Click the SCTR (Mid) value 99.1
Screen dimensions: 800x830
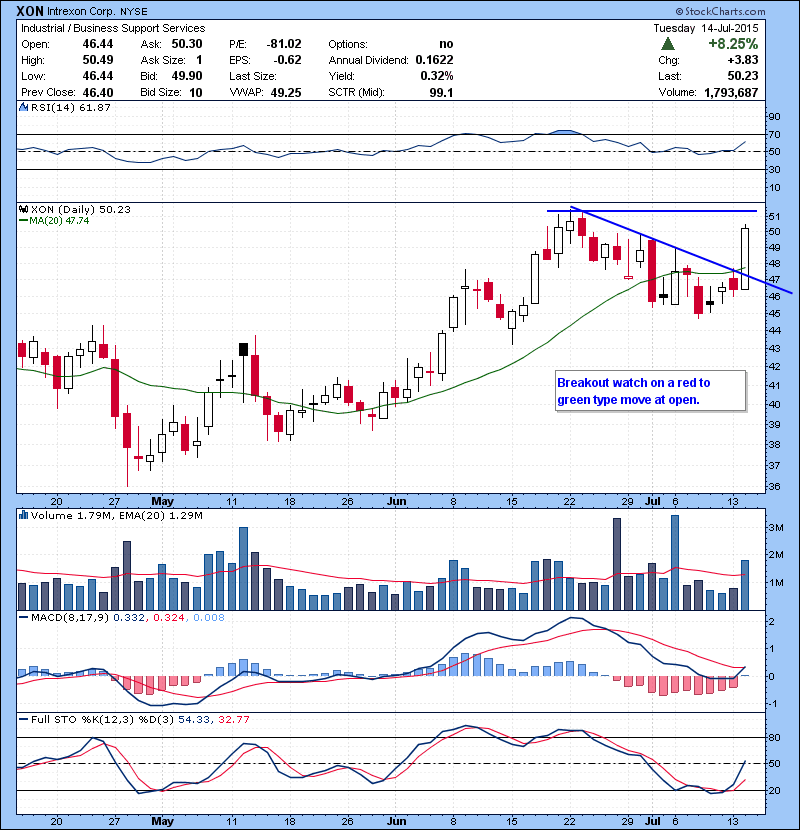point(442,93)
